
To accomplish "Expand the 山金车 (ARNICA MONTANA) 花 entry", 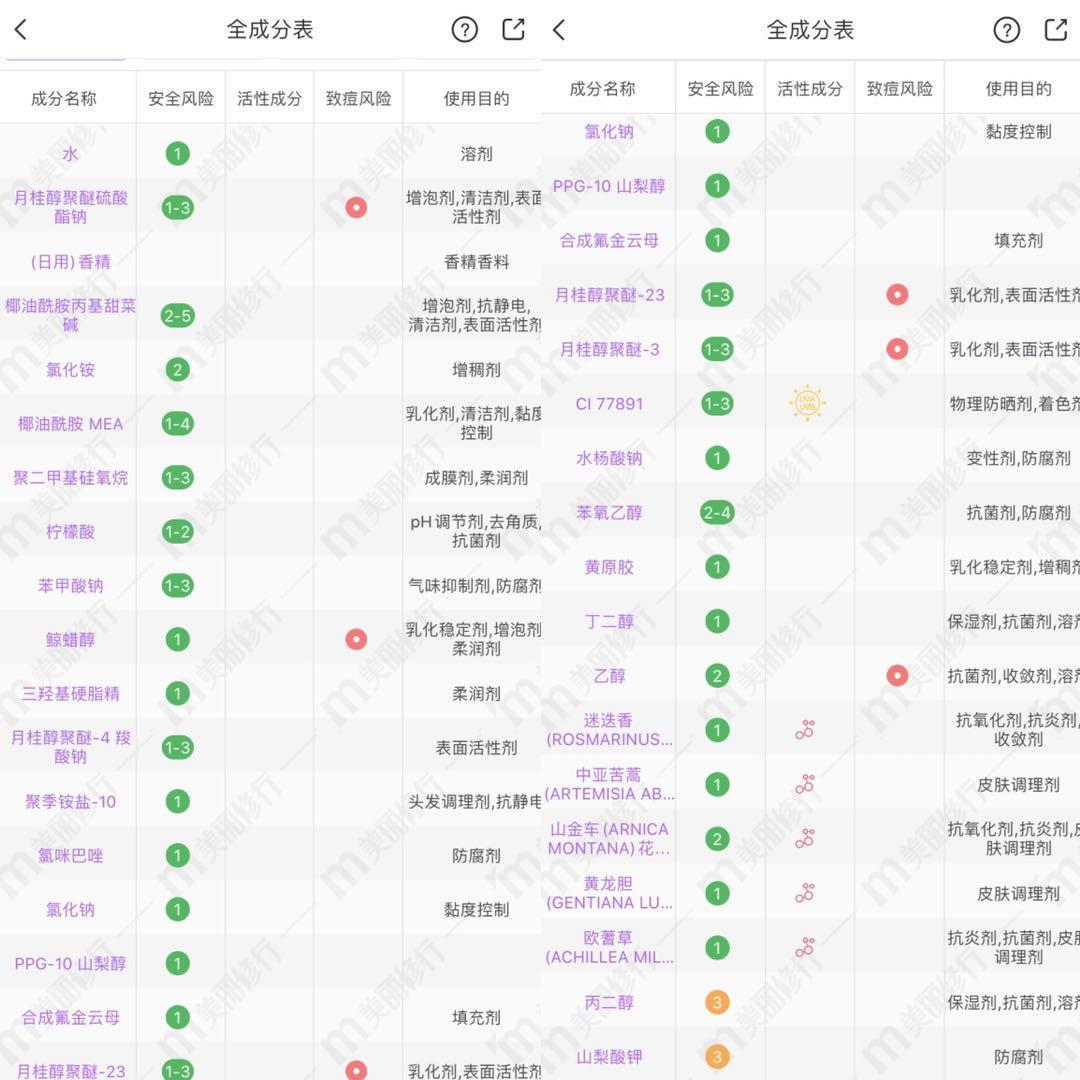I will coord(608,839).
